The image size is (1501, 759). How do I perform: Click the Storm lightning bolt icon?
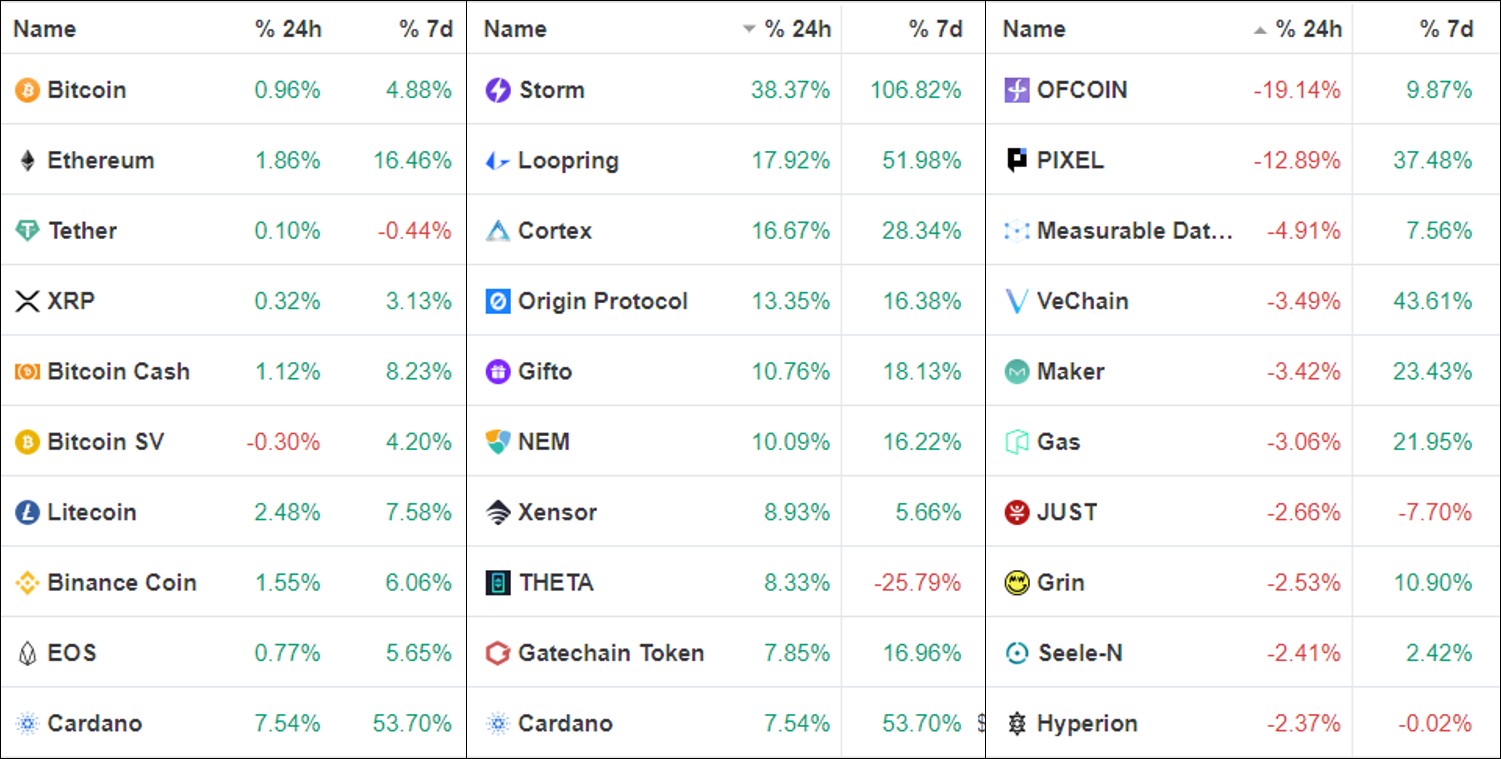[497, 90]
